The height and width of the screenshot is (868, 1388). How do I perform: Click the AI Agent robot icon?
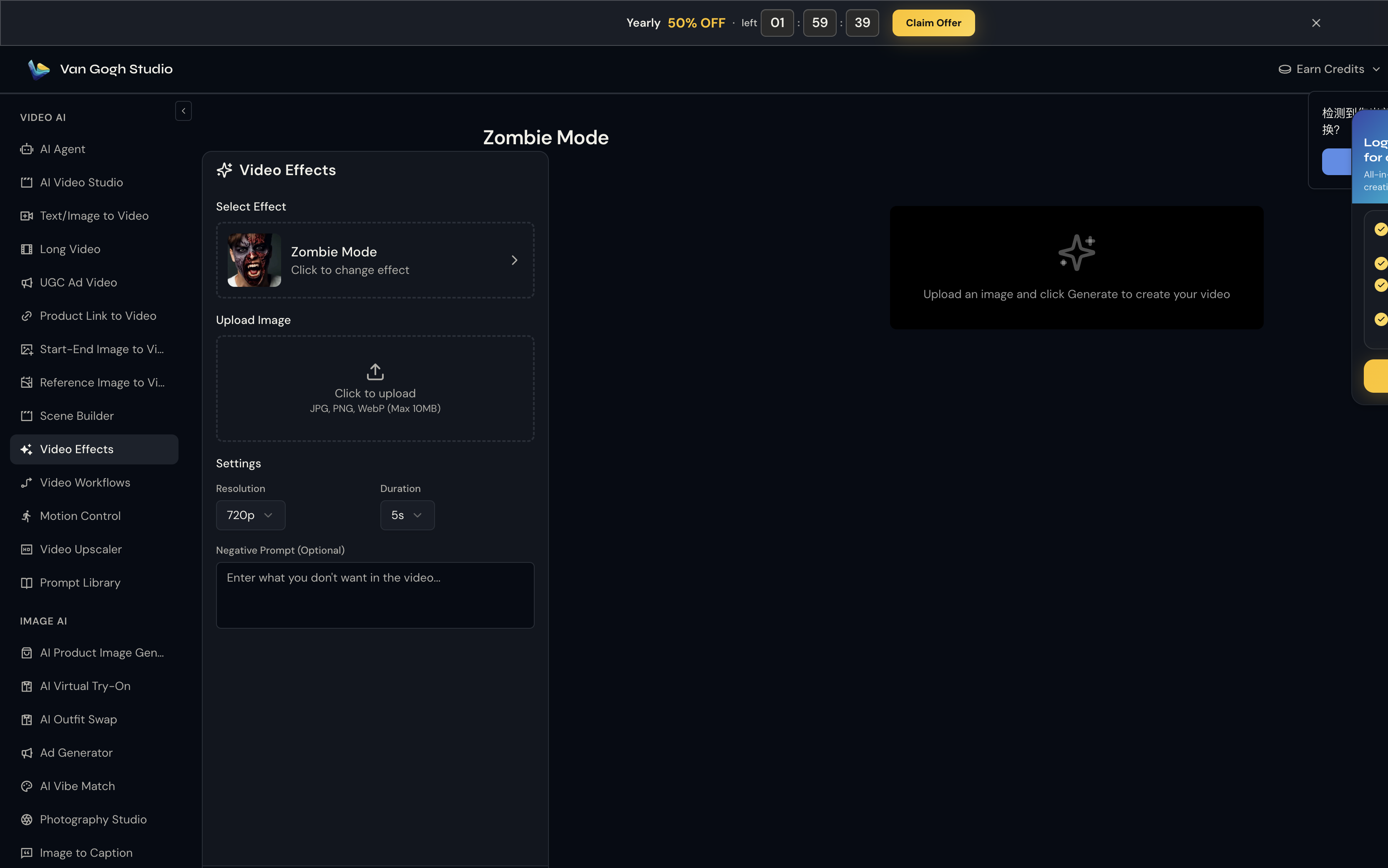[26, 149]
